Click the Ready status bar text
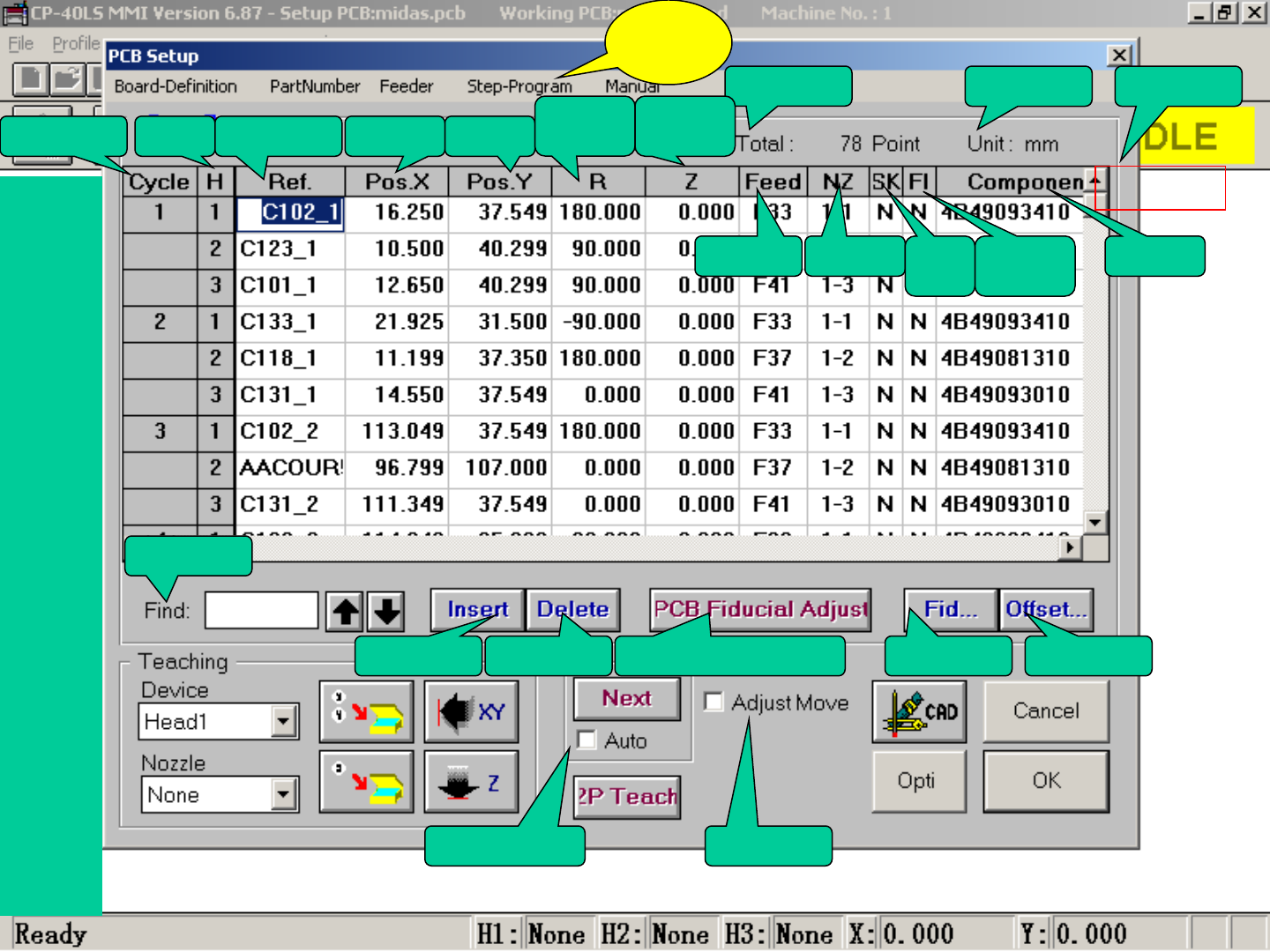1270x952 pixels. [51, 934]
